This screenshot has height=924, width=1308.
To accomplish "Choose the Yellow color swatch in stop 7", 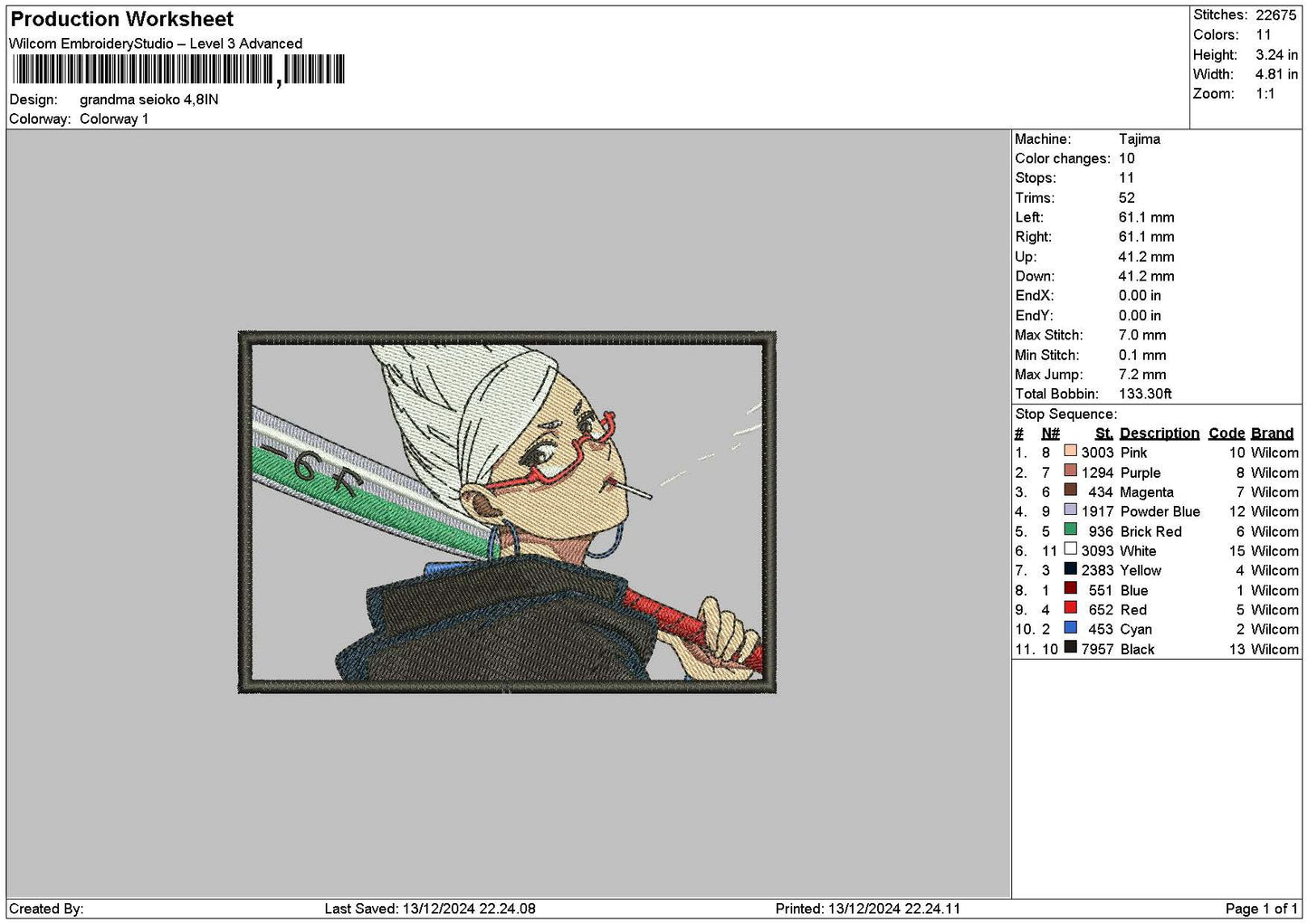I will point(1071,569).
